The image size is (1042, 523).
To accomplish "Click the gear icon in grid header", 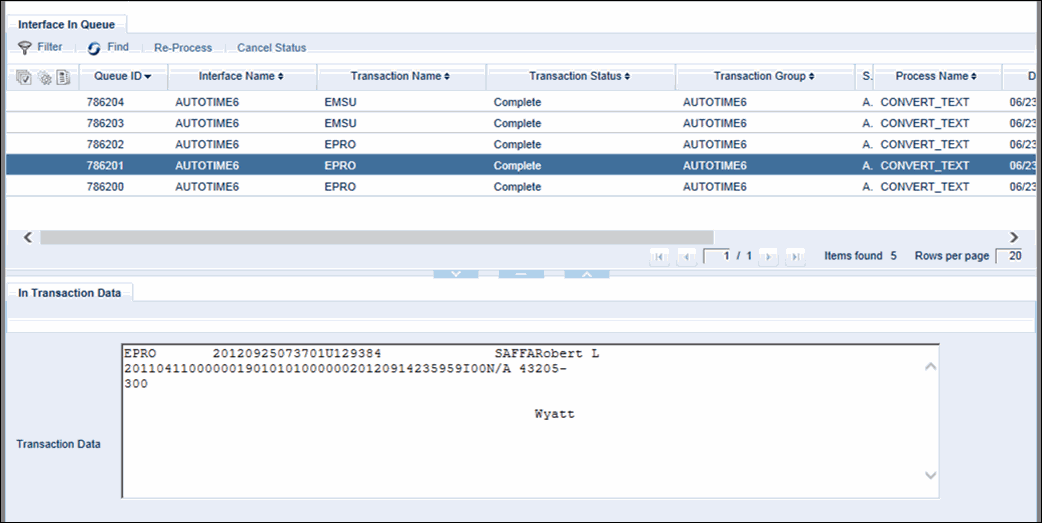I will tap(44, 77).
